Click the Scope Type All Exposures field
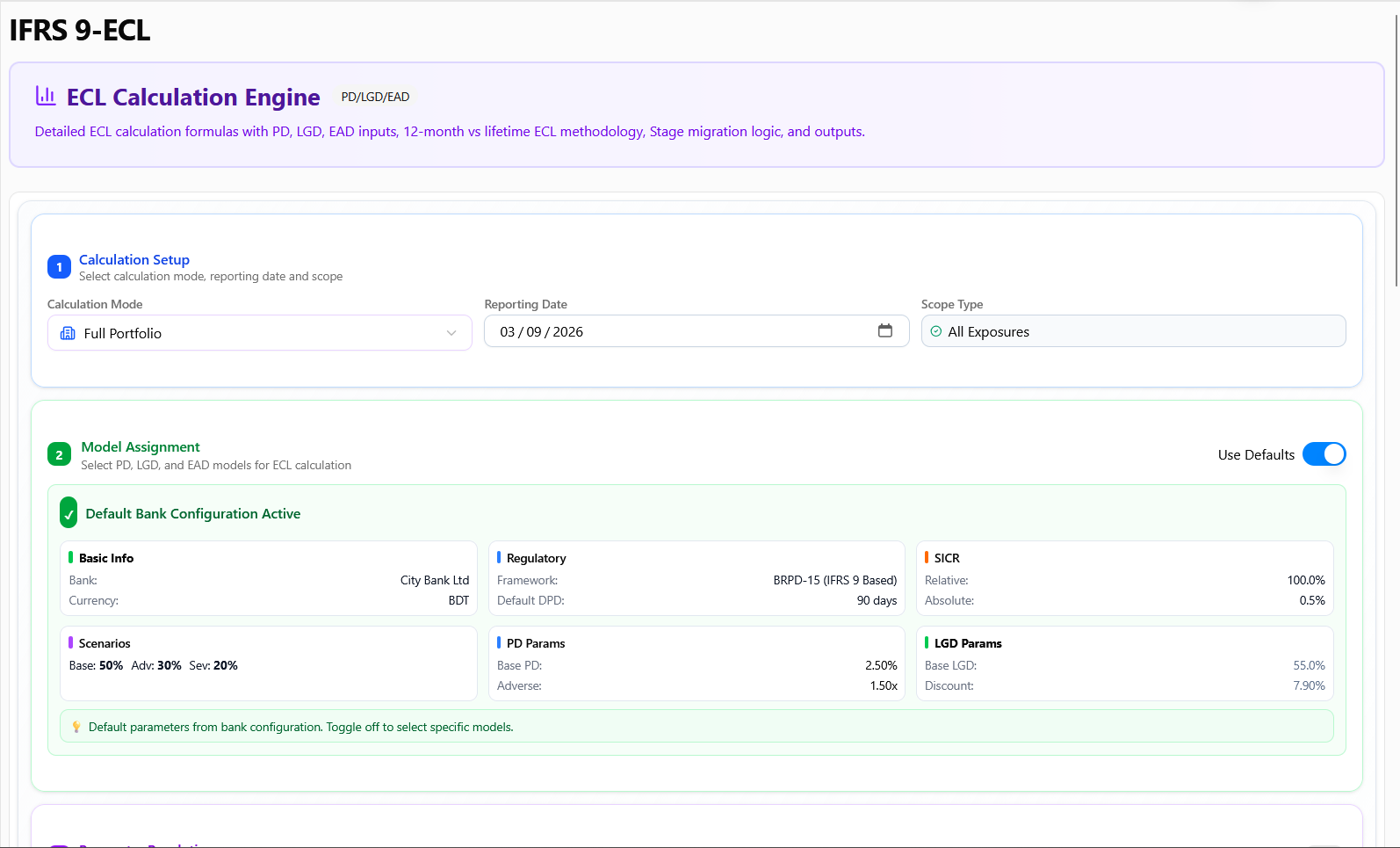This screenshot has height=848, width=1400. pyautogui.click(x=1133, y=331)
